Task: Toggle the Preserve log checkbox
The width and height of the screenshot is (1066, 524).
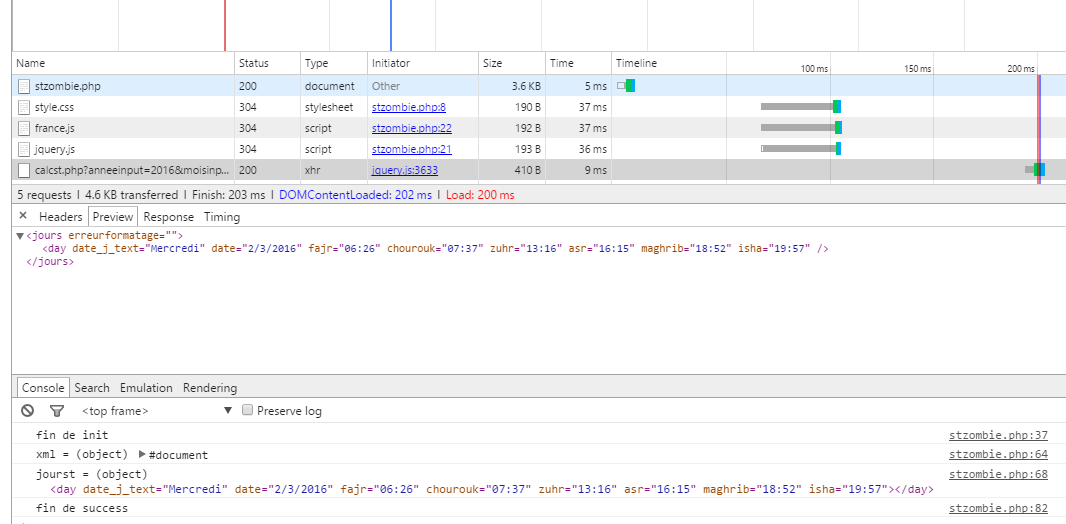Action: [x=247, y=410]
